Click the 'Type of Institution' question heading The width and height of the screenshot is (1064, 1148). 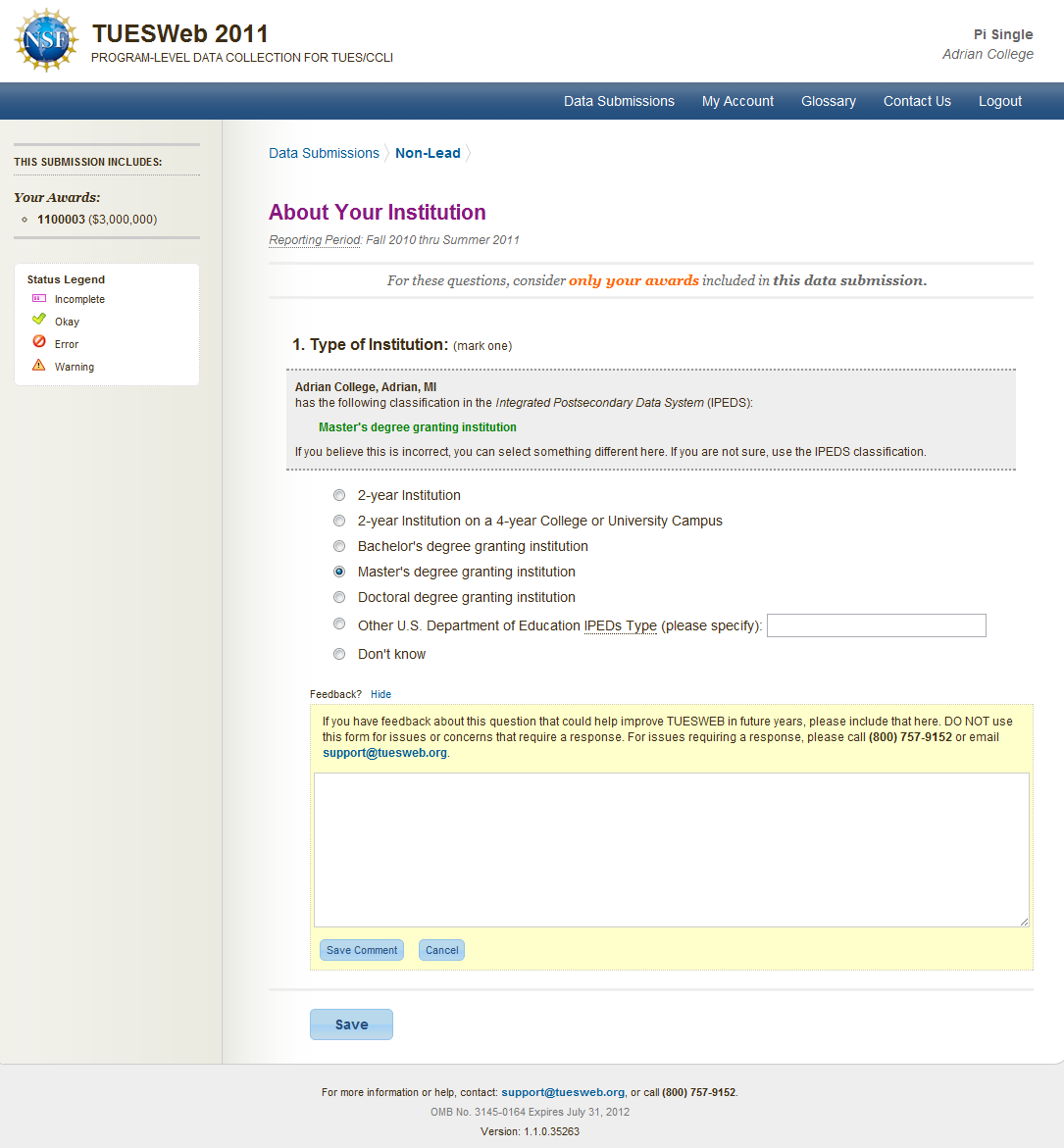point(379,345)
